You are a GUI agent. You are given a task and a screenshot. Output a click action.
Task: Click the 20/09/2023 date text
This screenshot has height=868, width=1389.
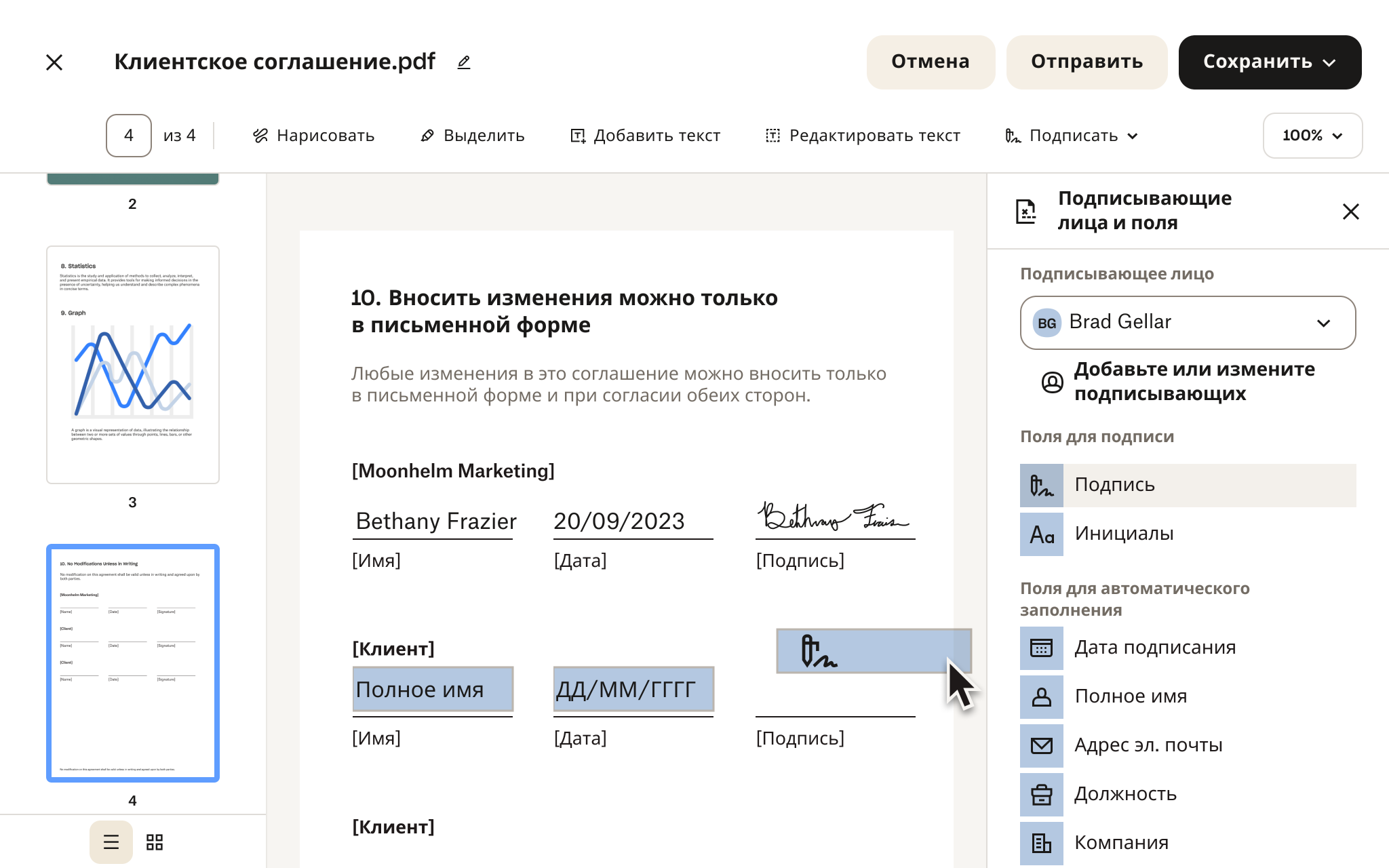pos(619,521)
